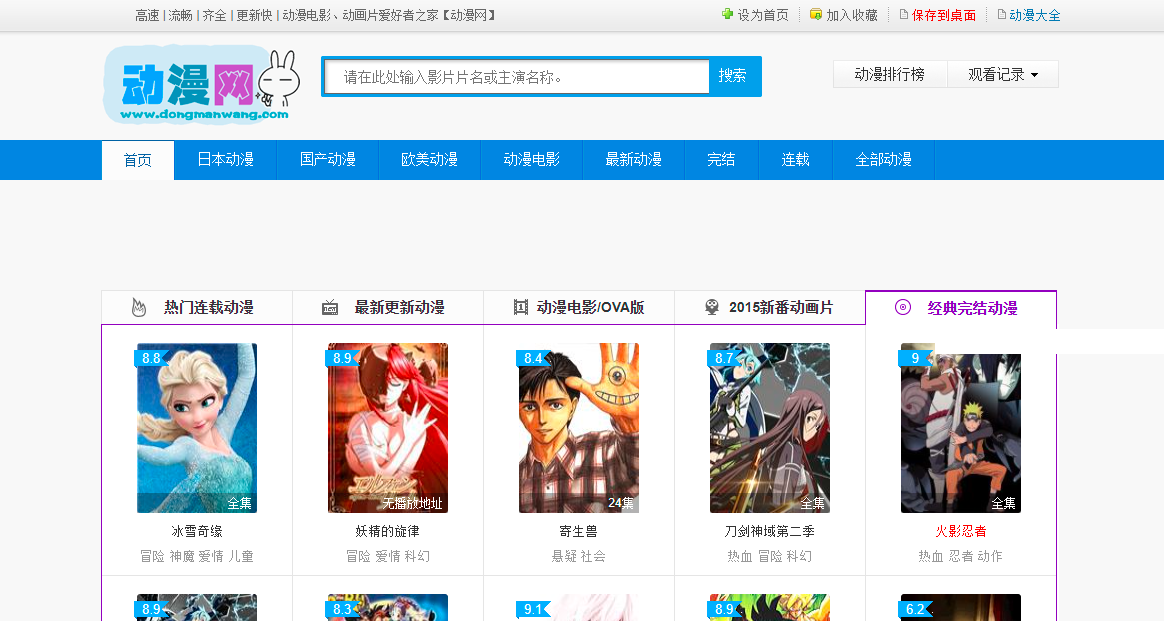Switch to 最新更新动漫 tab
Screen dimensions: 1164x621
[388, 307]
